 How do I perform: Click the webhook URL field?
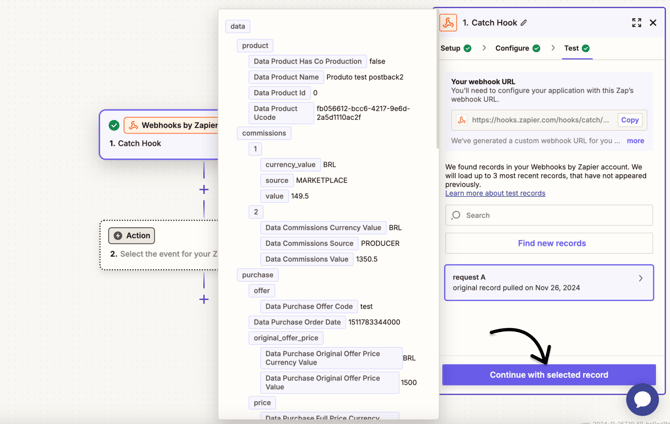549,120
